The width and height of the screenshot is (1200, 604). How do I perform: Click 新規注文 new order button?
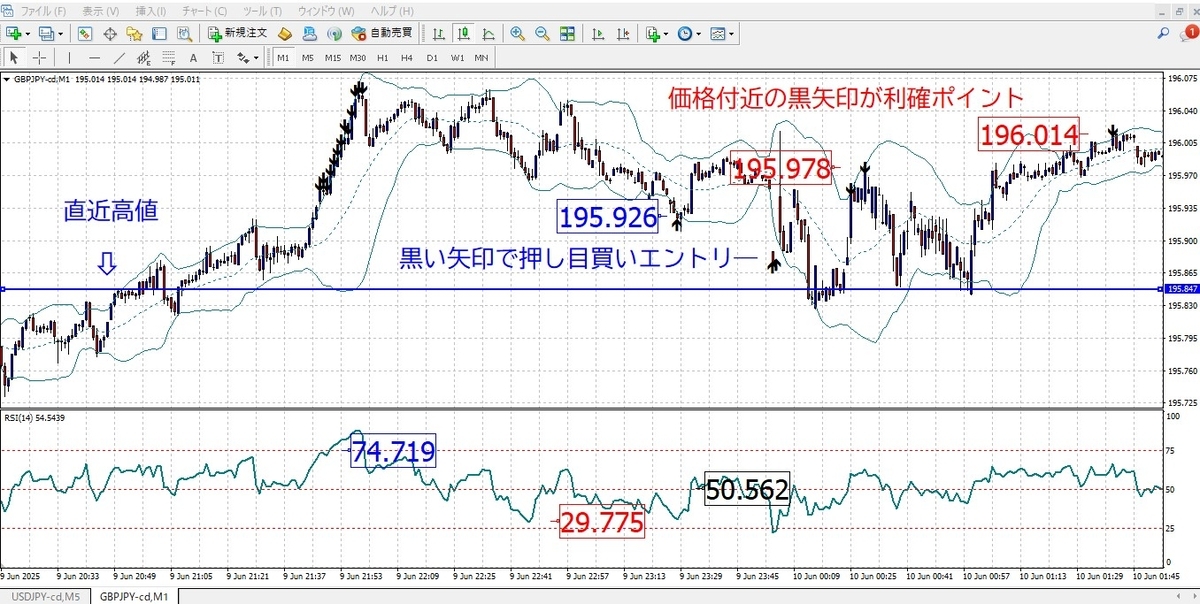pyautogui.click(x=238, y=33)
